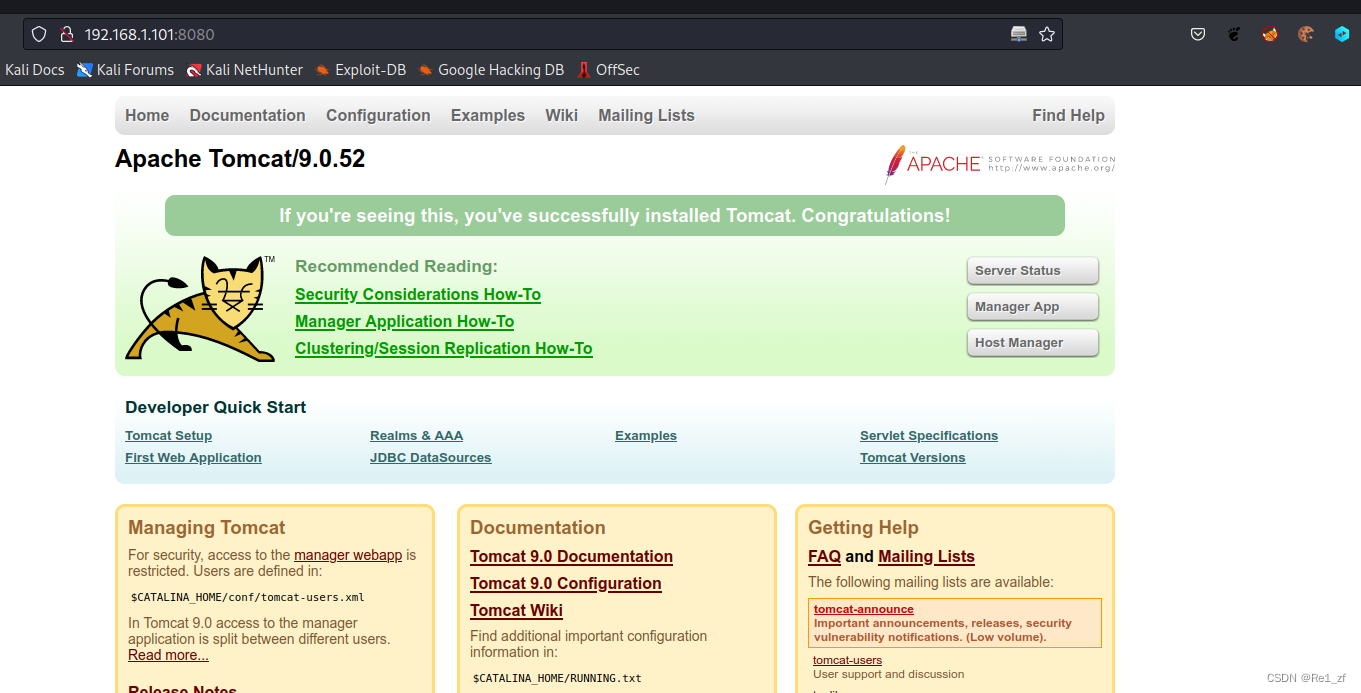Open Tomcat Setup quick start link
This screenshot has height=693, width=1361.
click(169, 436)
